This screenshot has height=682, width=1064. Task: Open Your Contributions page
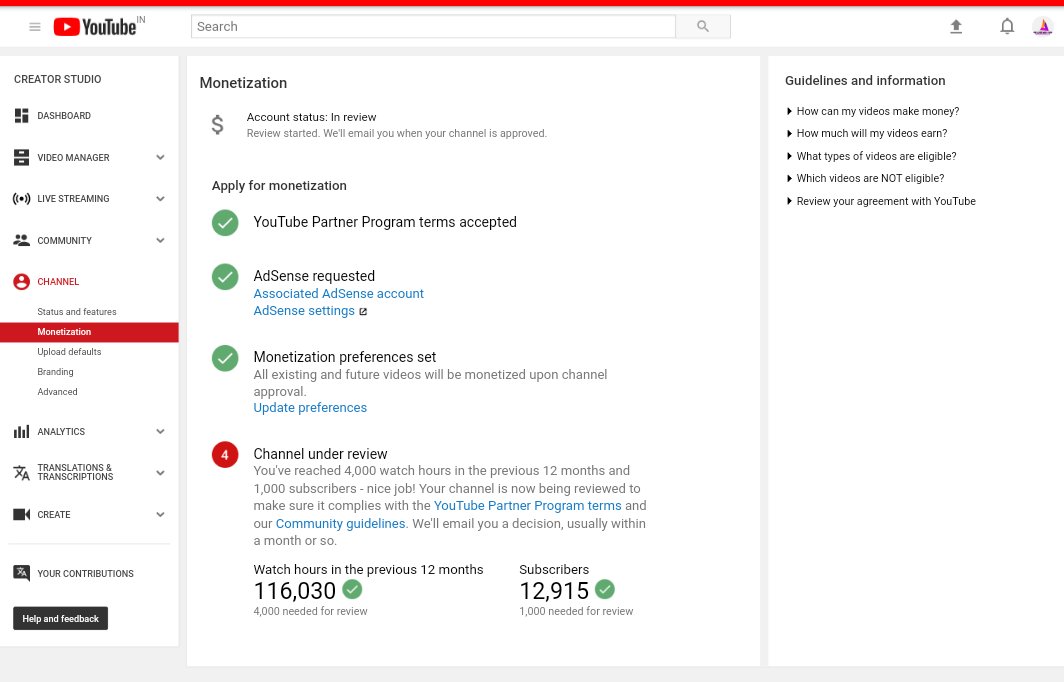86,573
